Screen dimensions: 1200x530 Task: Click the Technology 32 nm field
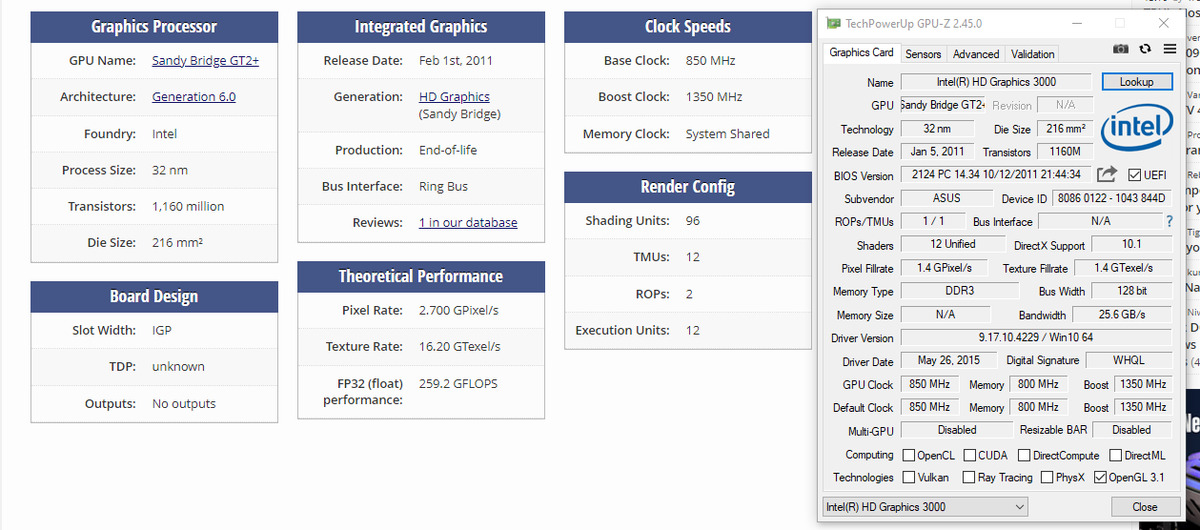(937, 129)
